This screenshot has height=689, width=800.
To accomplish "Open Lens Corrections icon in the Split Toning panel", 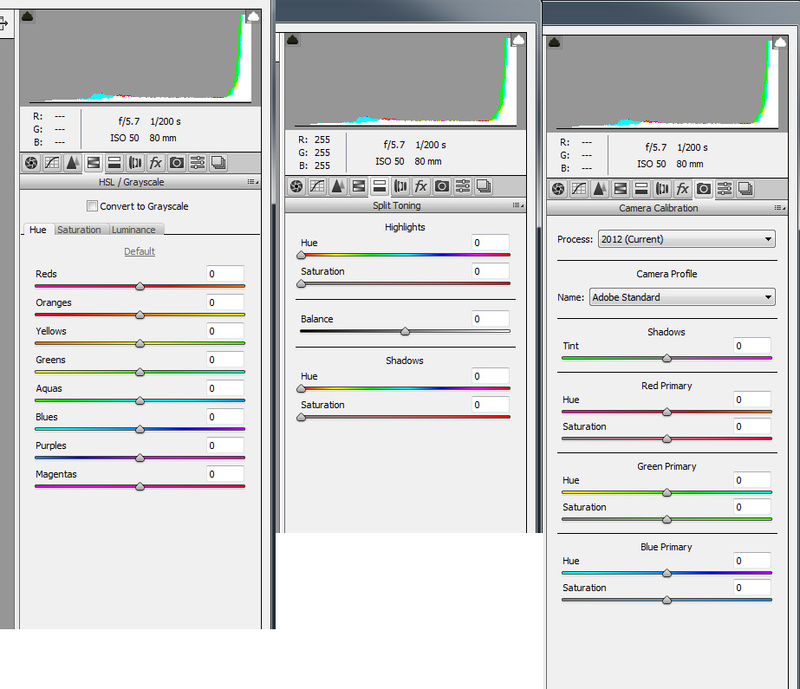I will tap(400, 186).
